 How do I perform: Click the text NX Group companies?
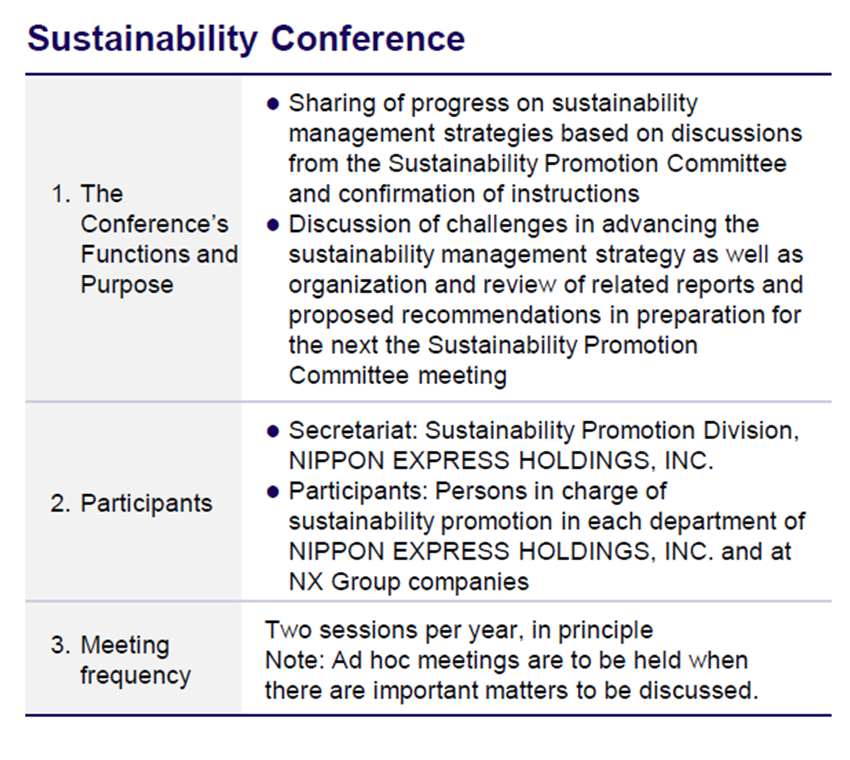point(409,582)
